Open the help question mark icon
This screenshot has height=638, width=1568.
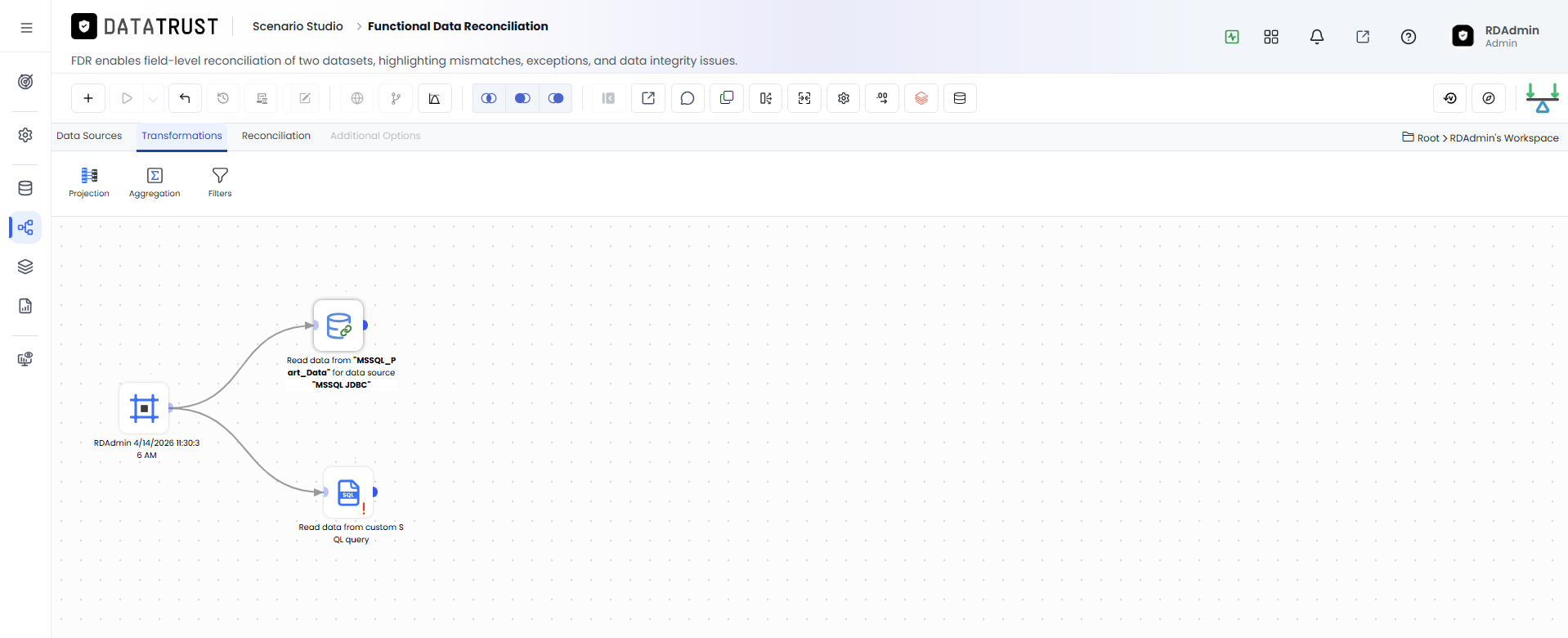[x=1409, y=37]
